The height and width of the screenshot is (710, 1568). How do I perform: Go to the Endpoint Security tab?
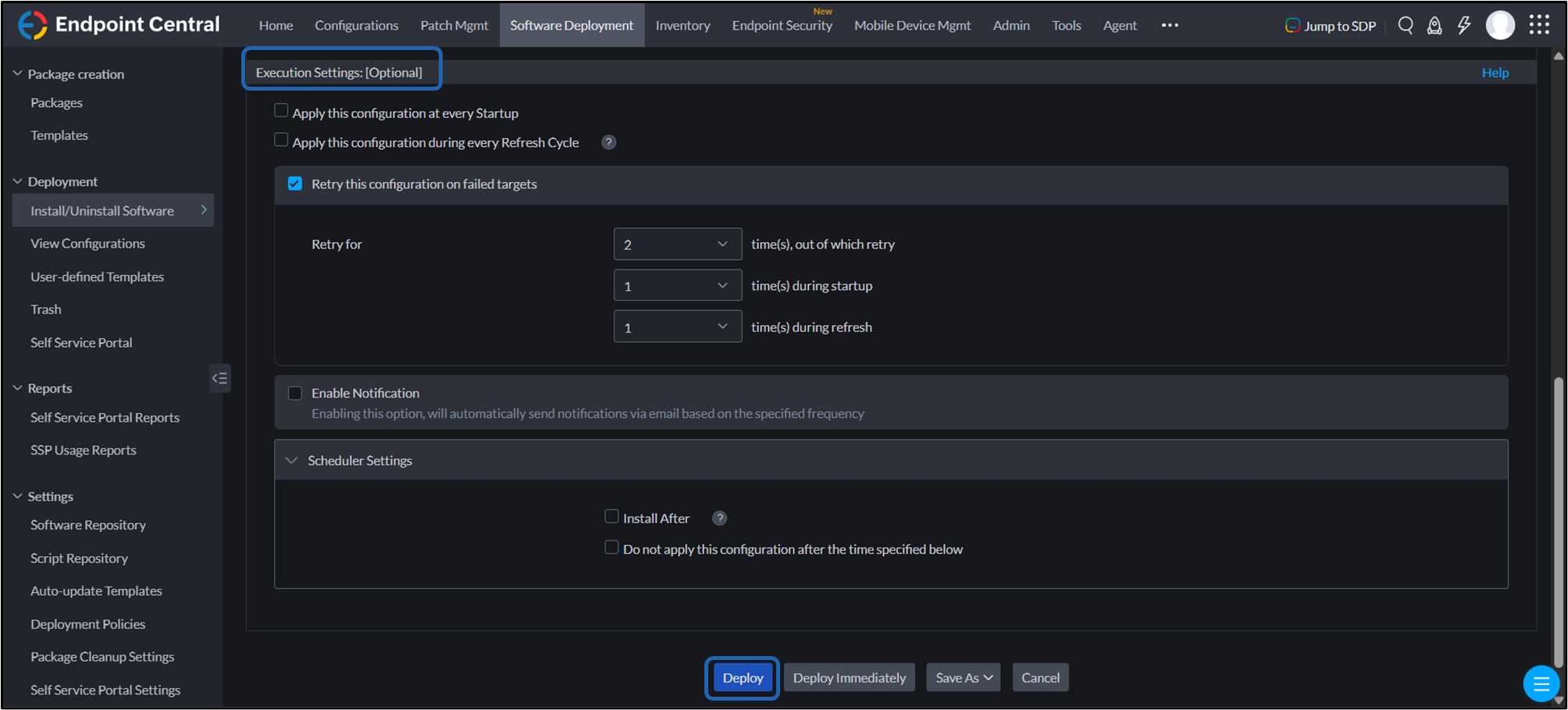click(782, 25)
